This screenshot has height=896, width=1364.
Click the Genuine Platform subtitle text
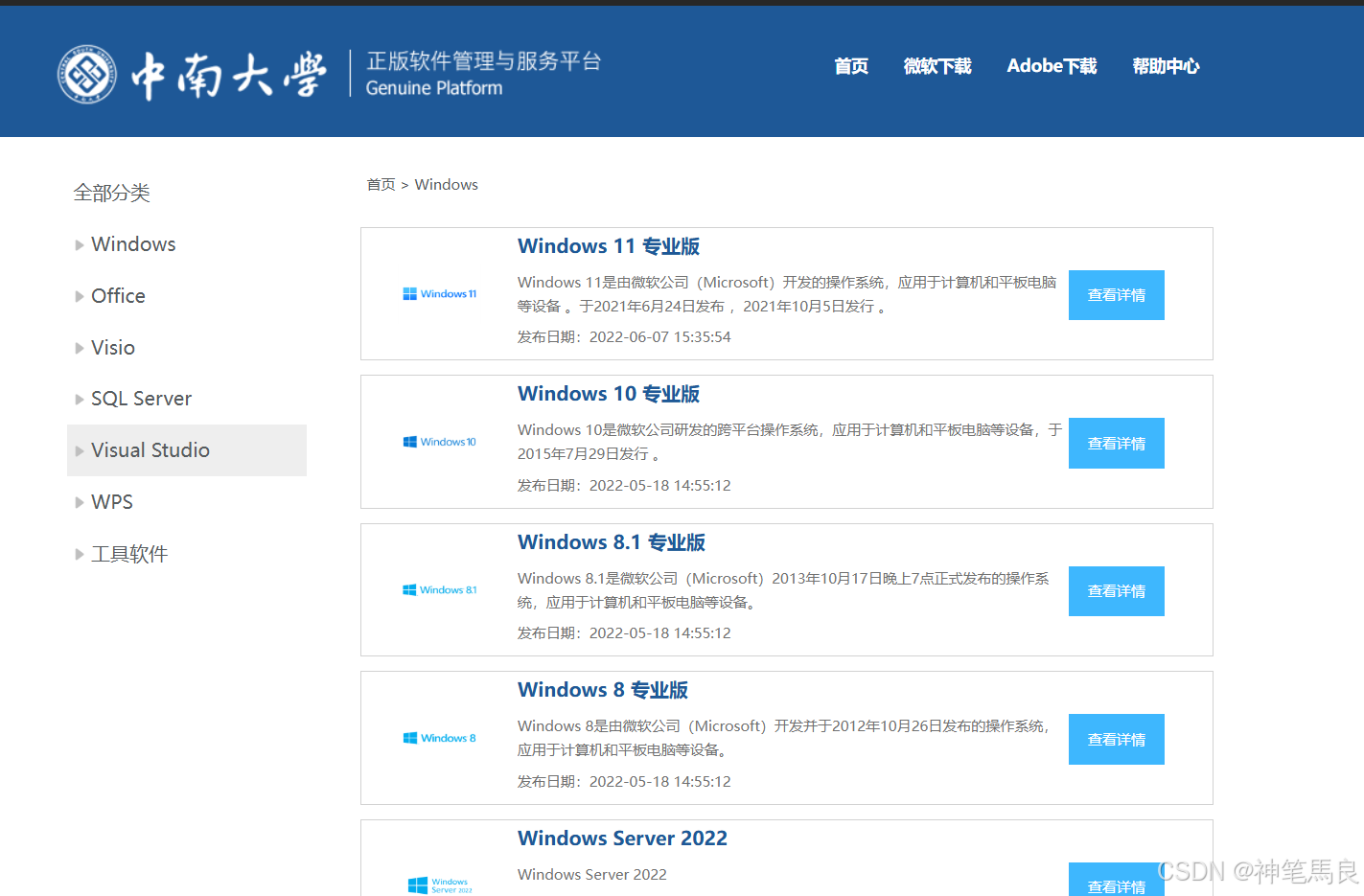coord(434,88)
